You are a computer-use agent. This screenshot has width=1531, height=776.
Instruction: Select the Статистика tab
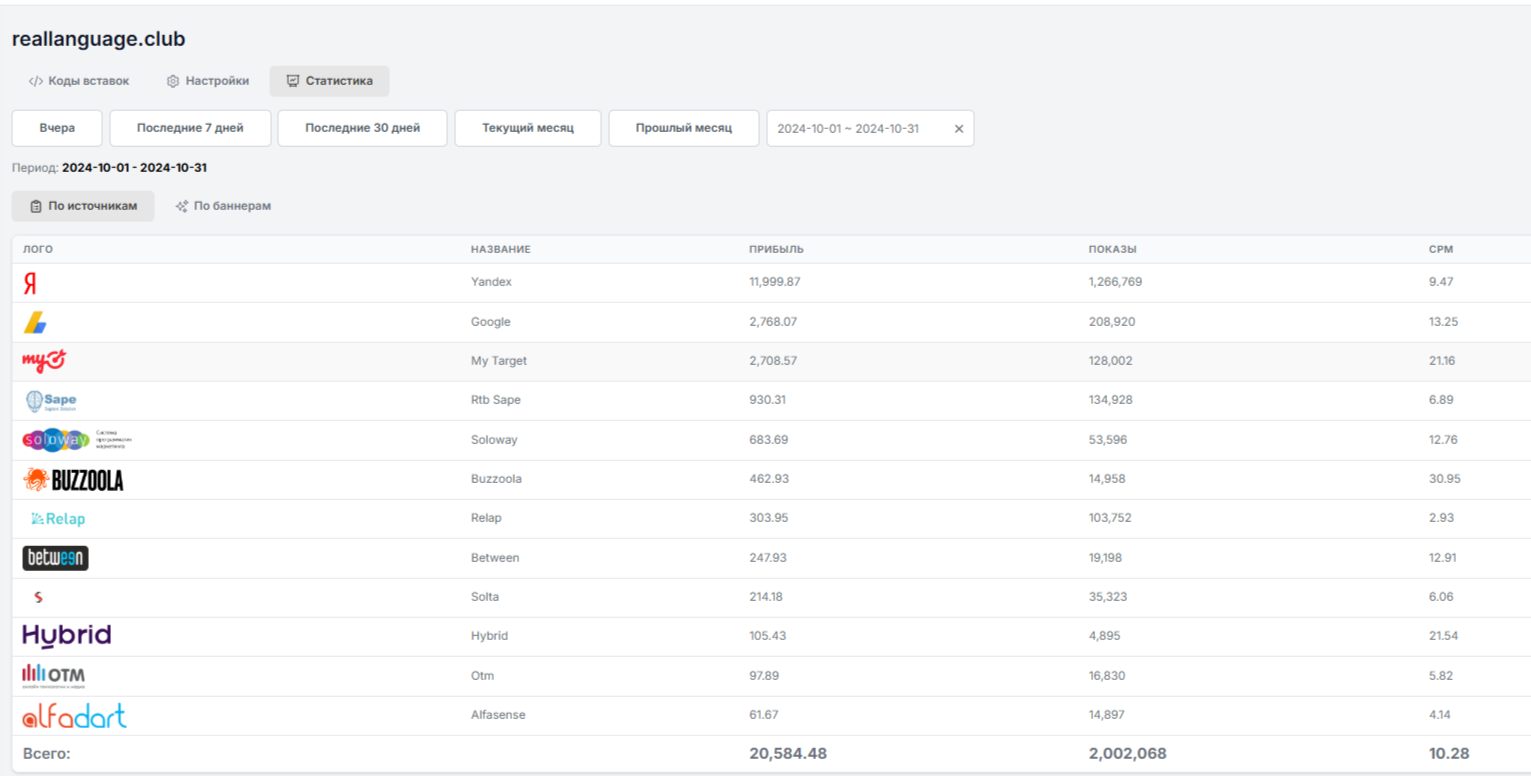click(329, 81)
